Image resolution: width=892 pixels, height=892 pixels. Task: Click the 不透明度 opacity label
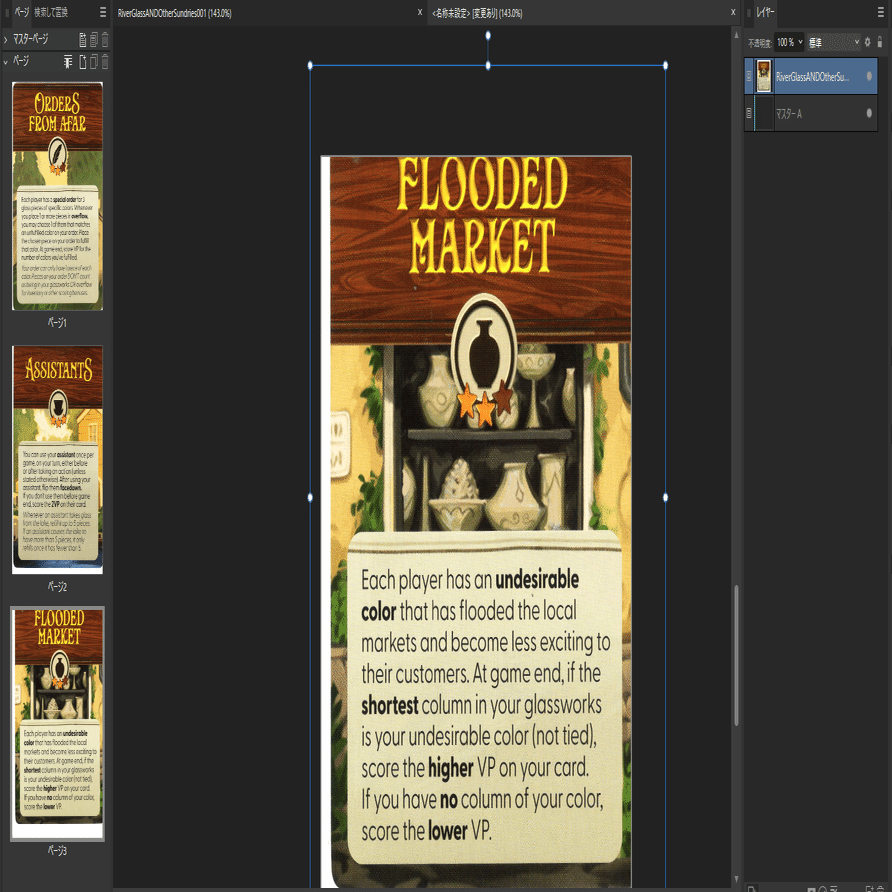pos(759,43)
